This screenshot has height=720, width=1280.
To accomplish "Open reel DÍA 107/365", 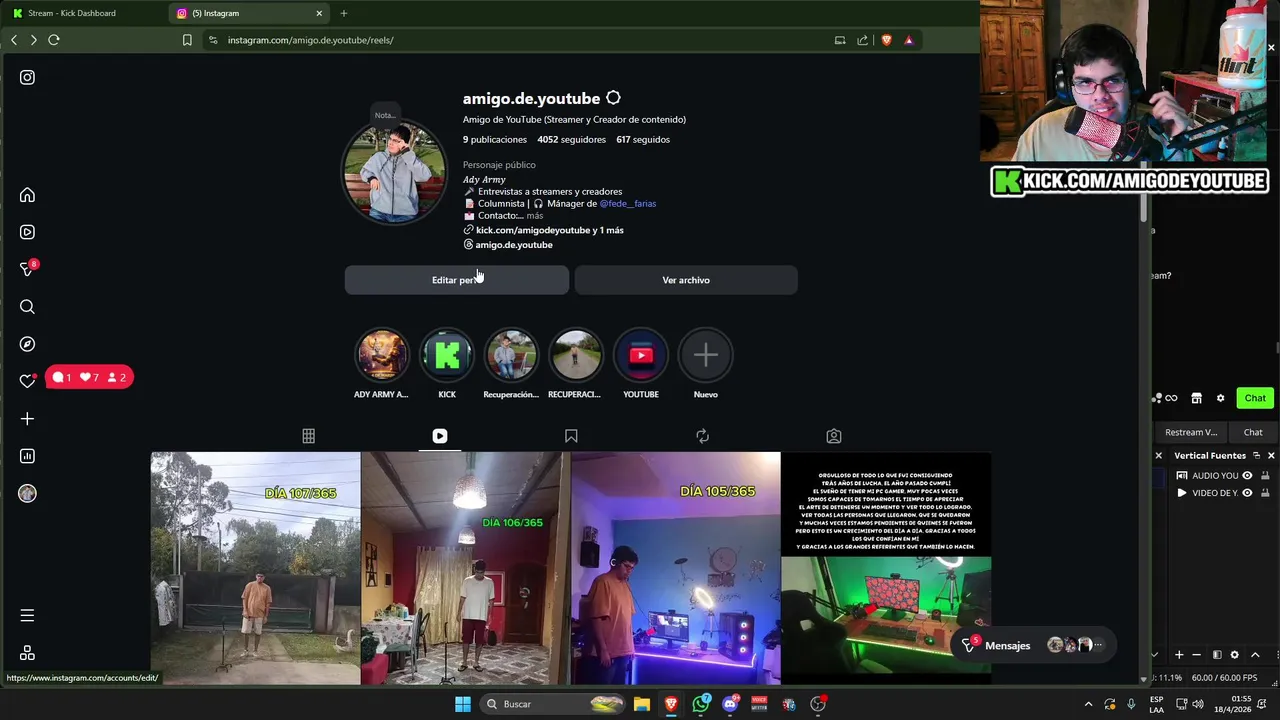I will [255, 568].
